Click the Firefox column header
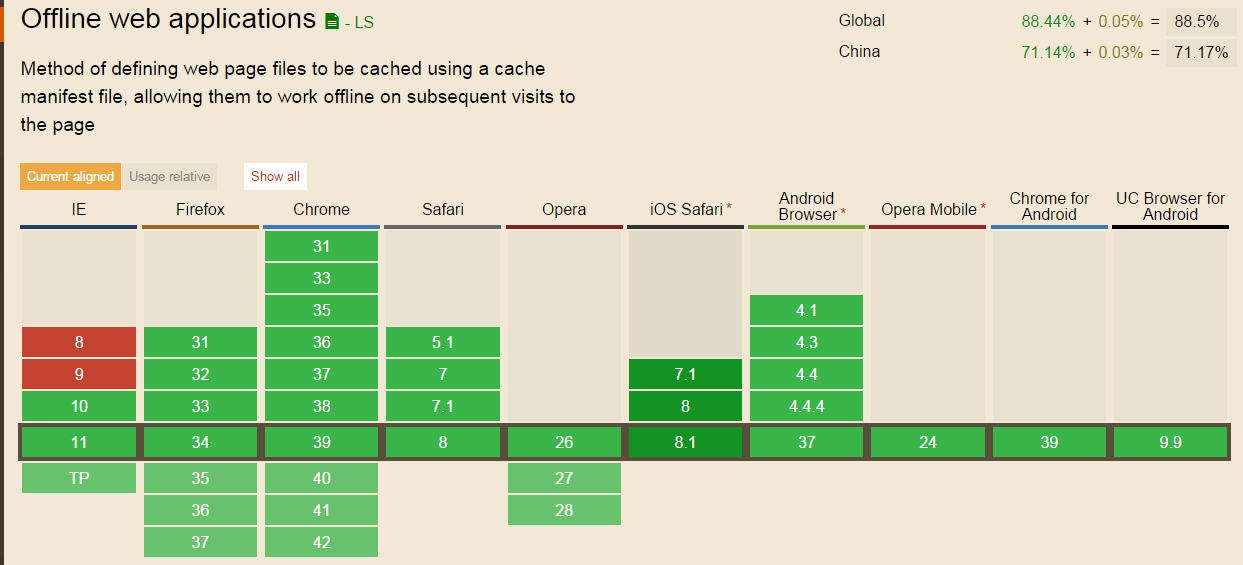Viewport: 1243px width, 565px height. [x=200, y=209]
